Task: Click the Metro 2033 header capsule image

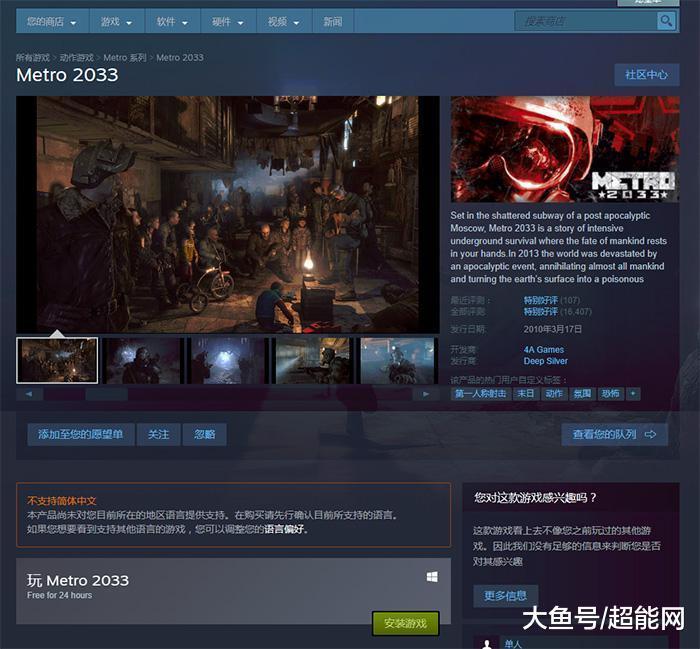Action: click(565, 149)
